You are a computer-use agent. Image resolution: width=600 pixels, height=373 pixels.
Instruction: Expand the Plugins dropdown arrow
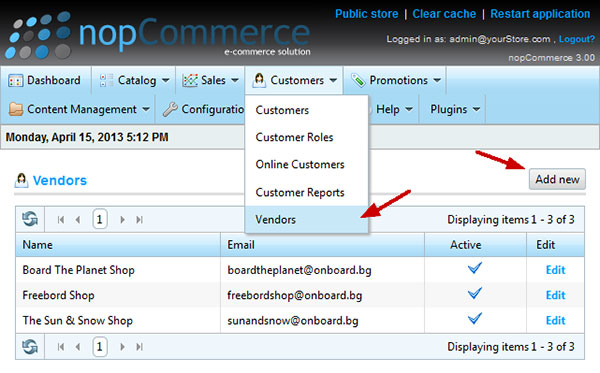click(x=476, y=109)
